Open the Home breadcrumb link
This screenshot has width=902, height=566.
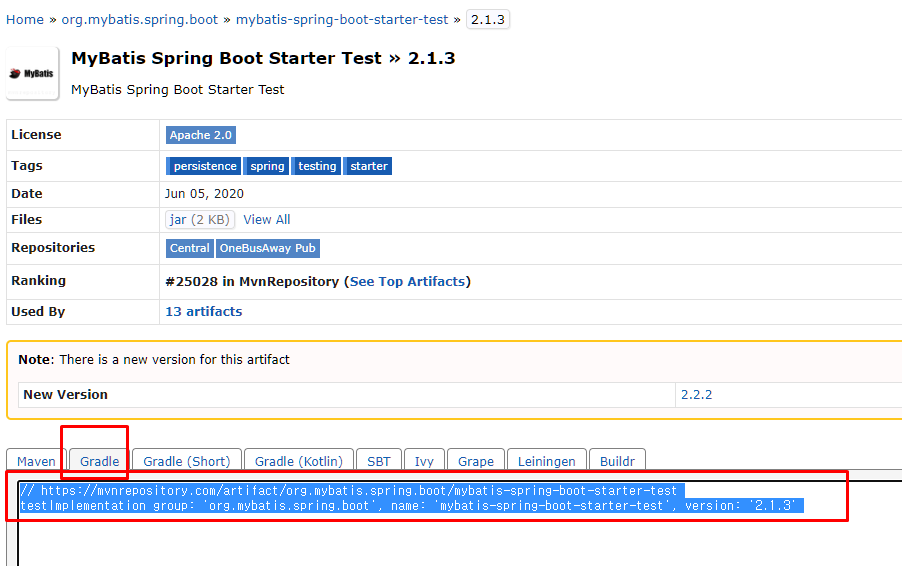pyautogui.click(x=25, y=20)
